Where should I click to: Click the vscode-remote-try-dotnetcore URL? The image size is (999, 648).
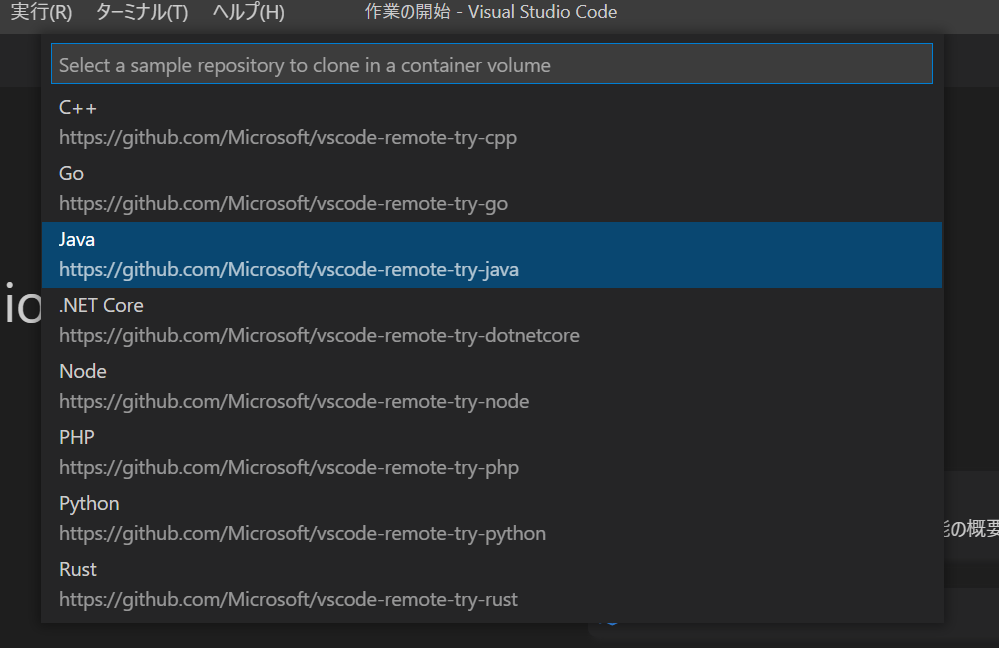[319, 336]
